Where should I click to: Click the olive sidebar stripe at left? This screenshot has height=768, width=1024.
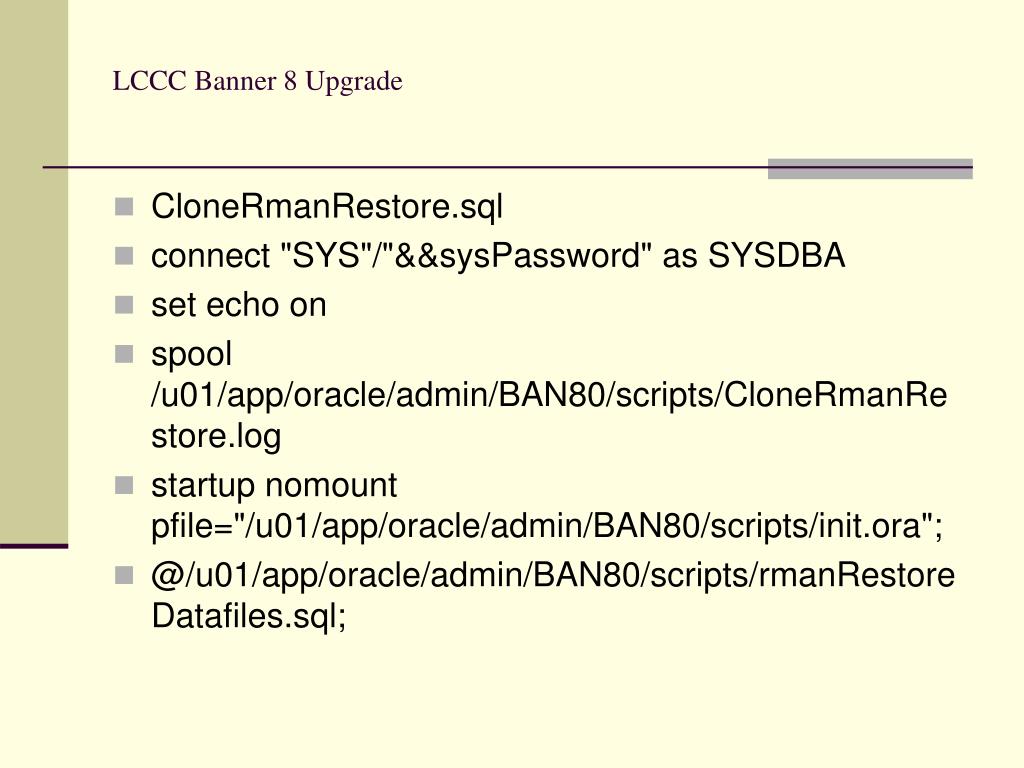click(x=34, y=272)
